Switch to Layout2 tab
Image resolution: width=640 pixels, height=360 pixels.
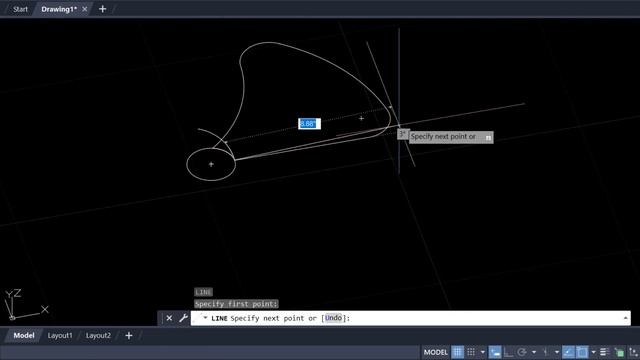[x=98, y=336]
